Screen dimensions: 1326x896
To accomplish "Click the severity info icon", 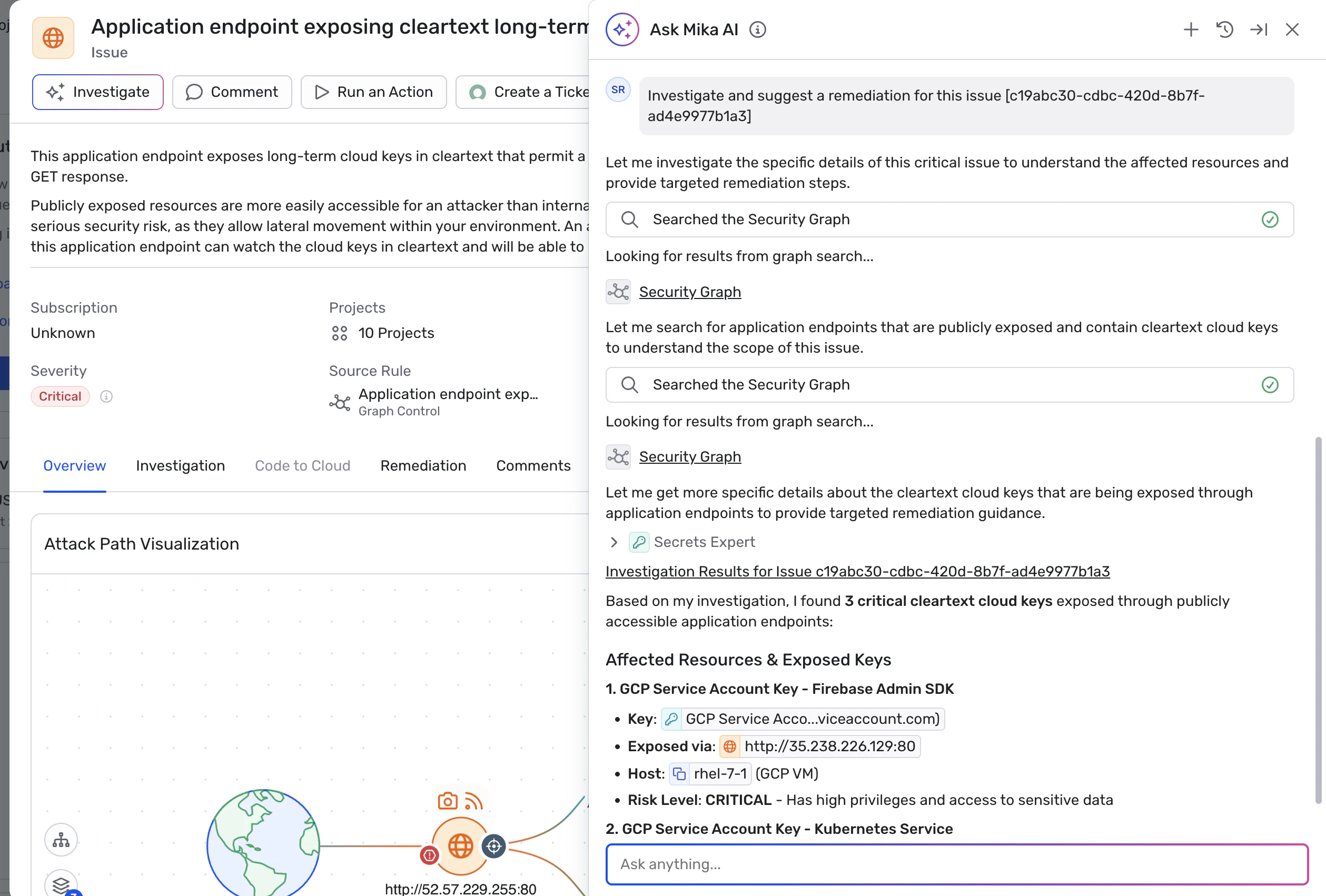I will (x=106, y=396).
